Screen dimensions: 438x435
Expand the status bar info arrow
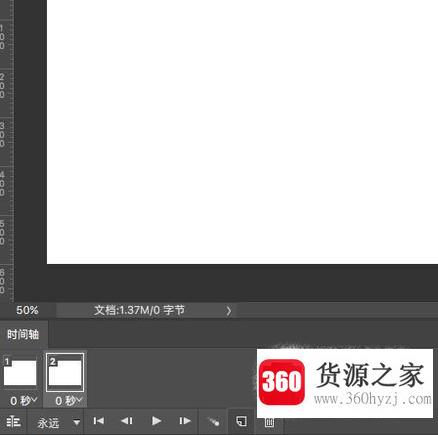tap(229, 311)
